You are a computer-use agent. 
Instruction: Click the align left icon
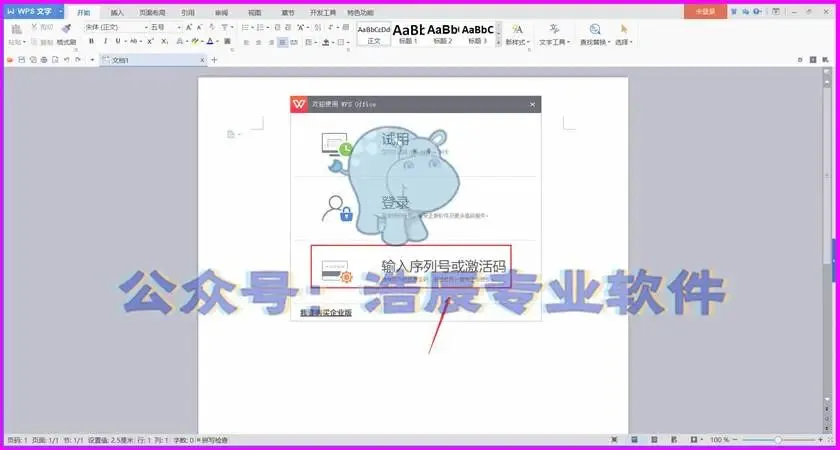pyautogui.click(x=246, y=42)
